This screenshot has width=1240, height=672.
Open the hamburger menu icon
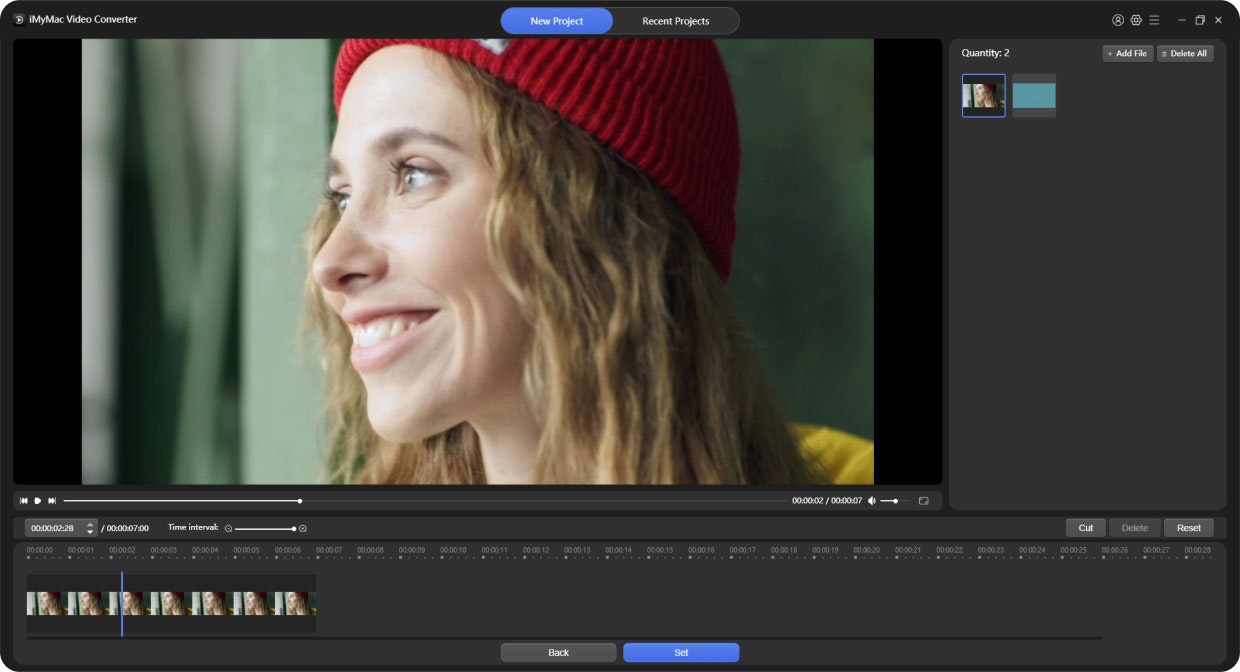point(1154,20)
